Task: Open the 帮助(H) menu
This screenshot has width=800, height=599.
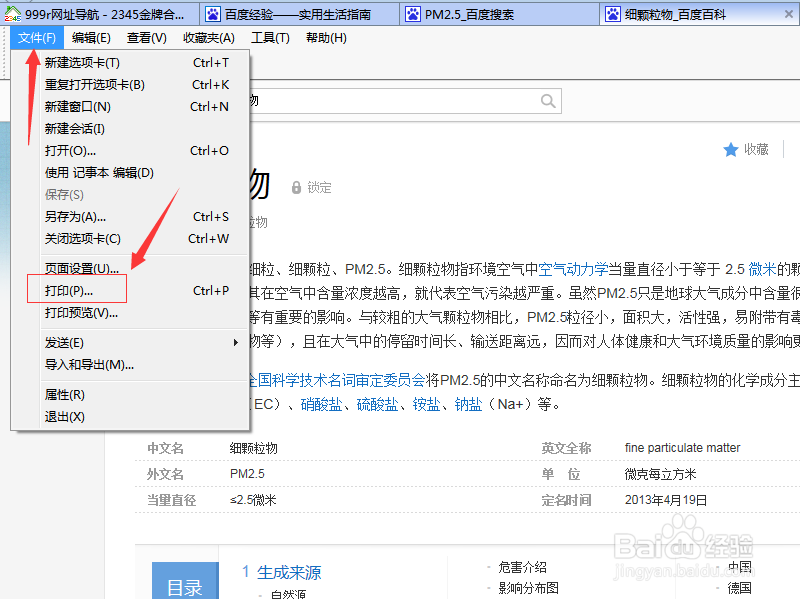Action: 326,38
